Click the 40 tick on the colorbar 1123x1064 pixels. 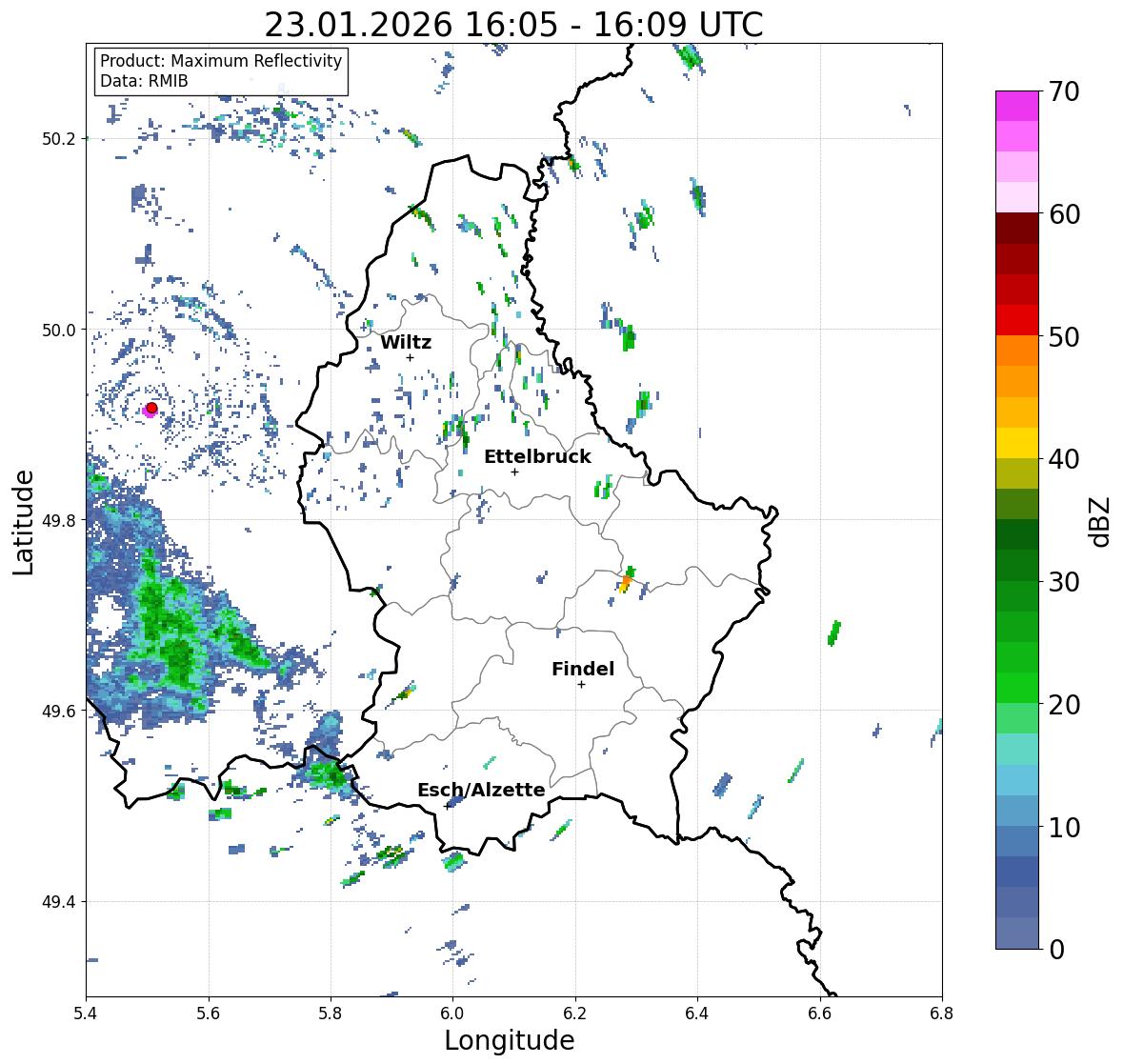point(1064,459)
